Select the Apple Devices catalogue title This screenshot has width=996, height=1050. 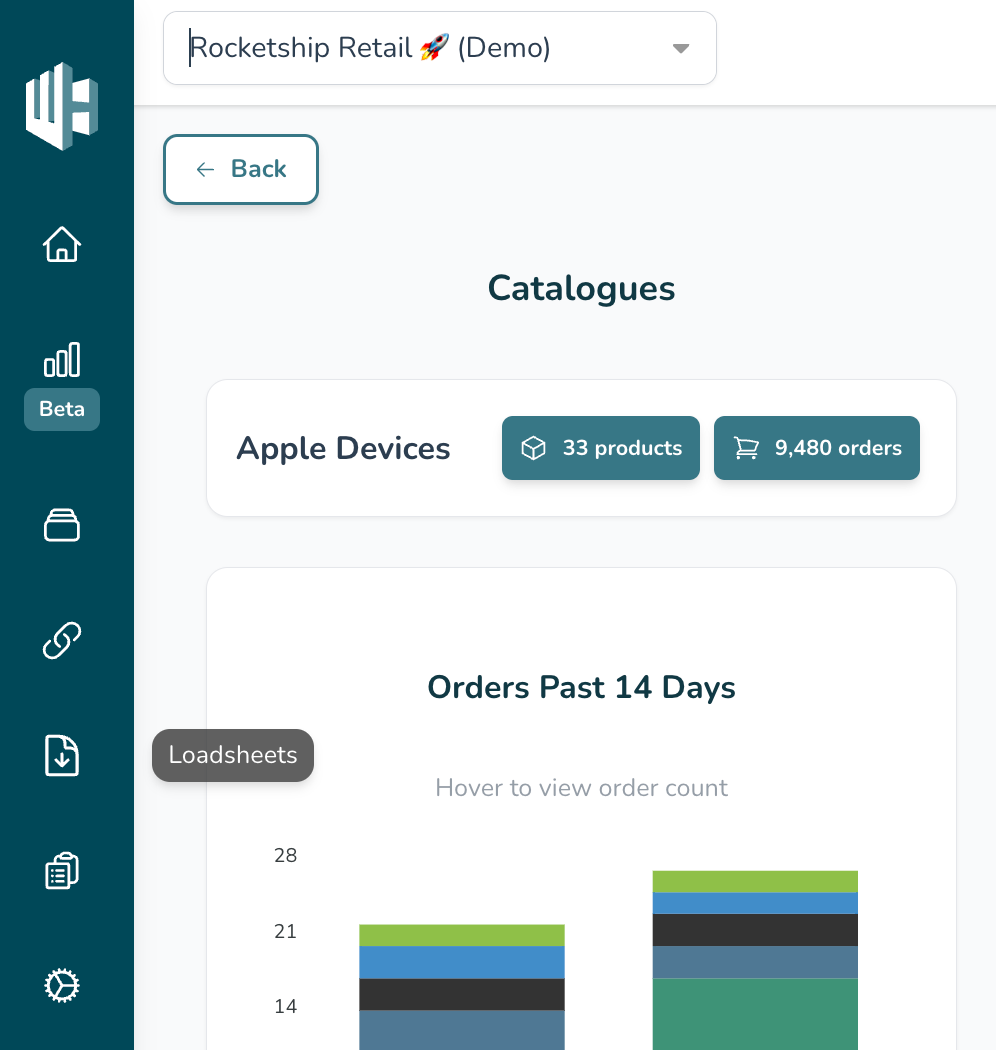[x=343, y=449]
